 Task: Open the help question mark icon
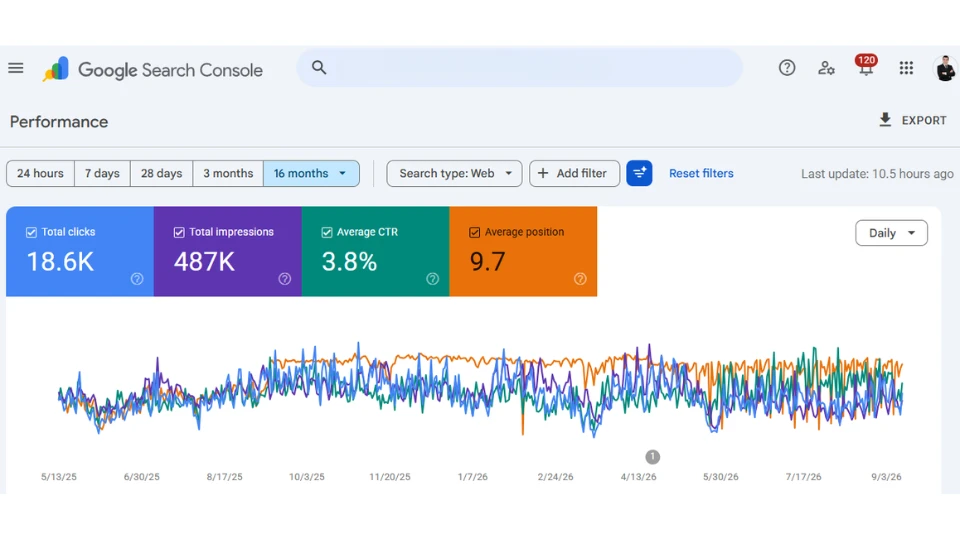coord(787,68)
